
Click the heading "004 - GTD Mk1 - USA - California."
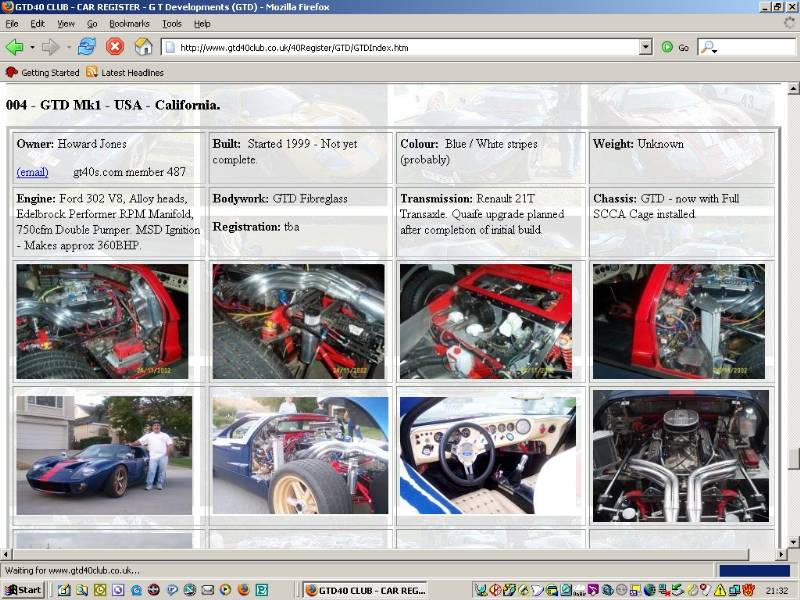click(x=113, y=105)
